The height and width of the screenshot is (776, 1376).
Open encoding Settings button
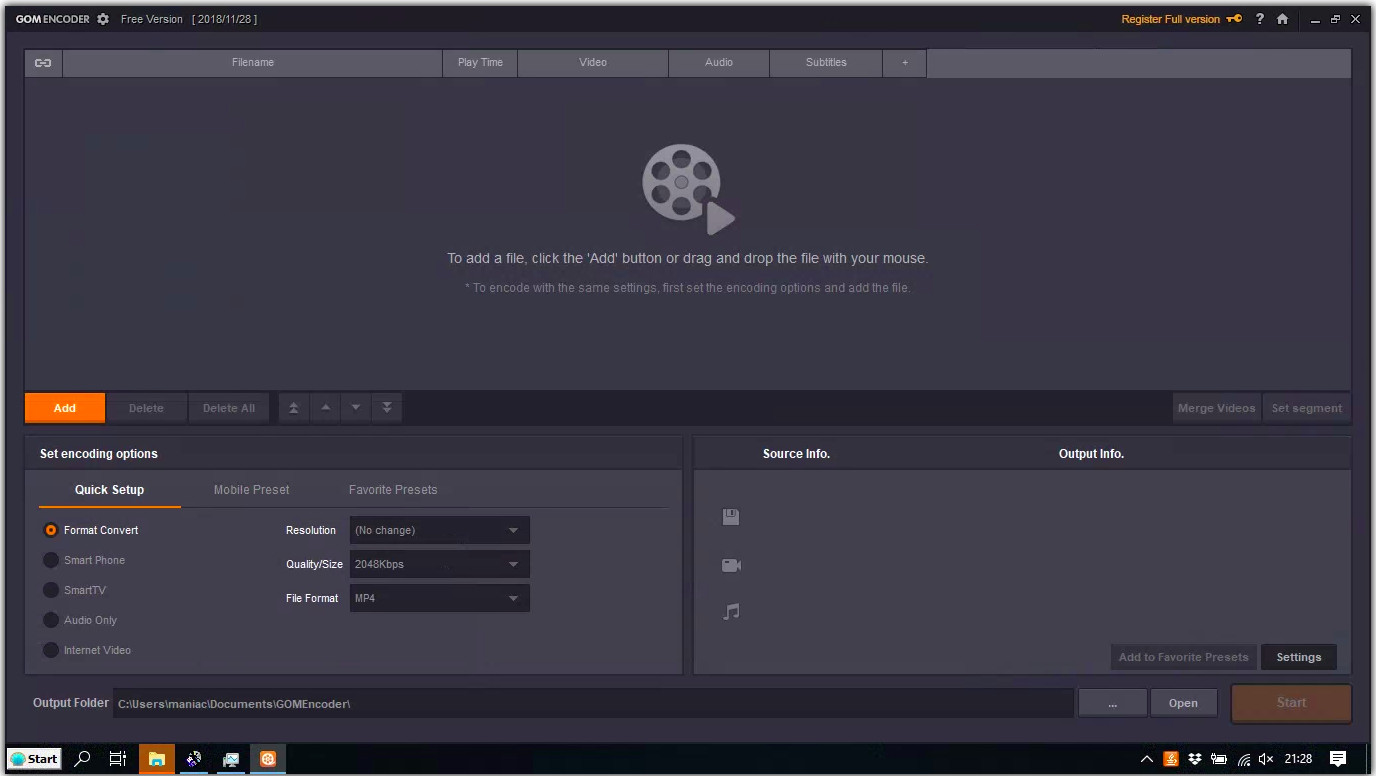pyautogui.click(x=1299, y=657)
